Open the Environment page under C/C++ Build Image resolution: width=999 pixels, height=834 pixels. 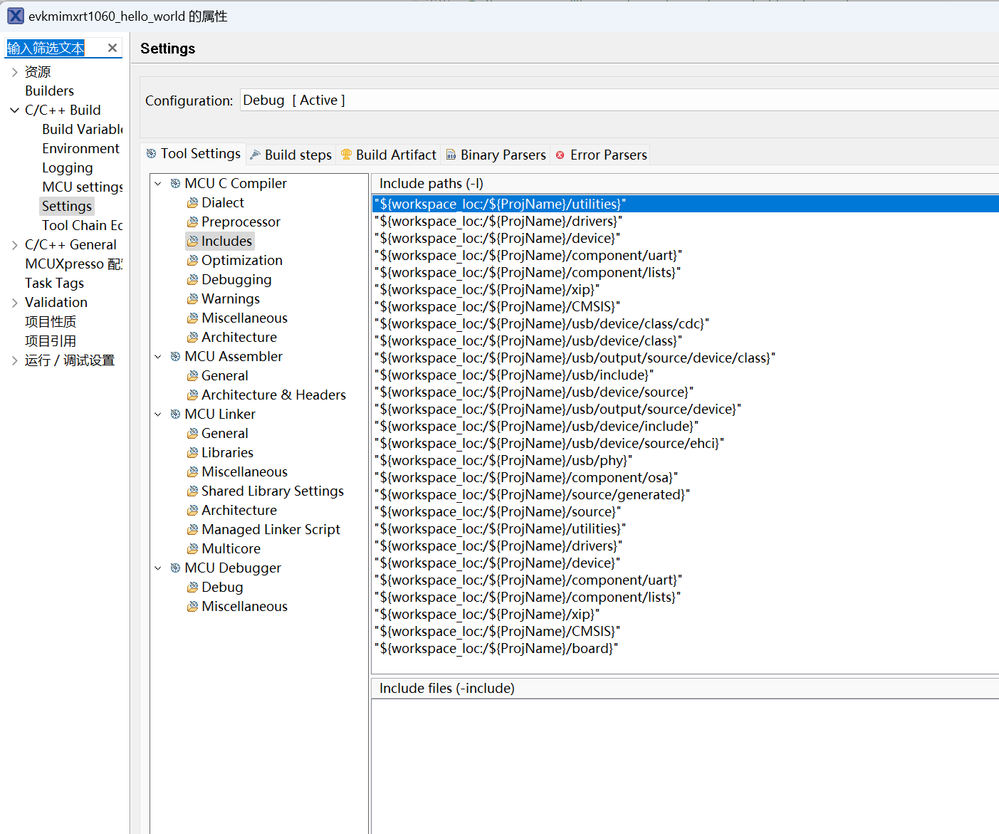point(80,148)
